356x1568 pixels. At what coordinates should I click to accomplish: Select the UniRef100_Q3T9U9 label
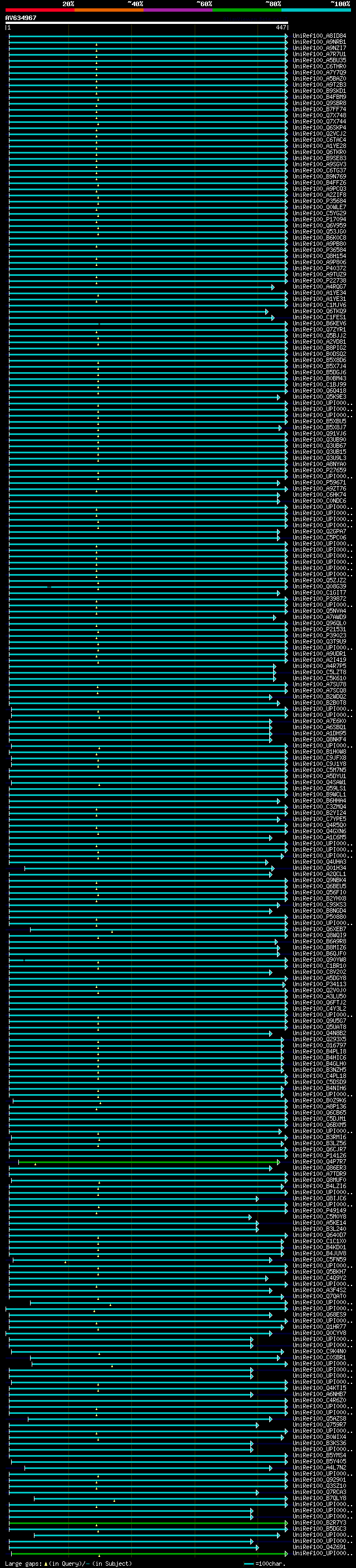(319, 641)
